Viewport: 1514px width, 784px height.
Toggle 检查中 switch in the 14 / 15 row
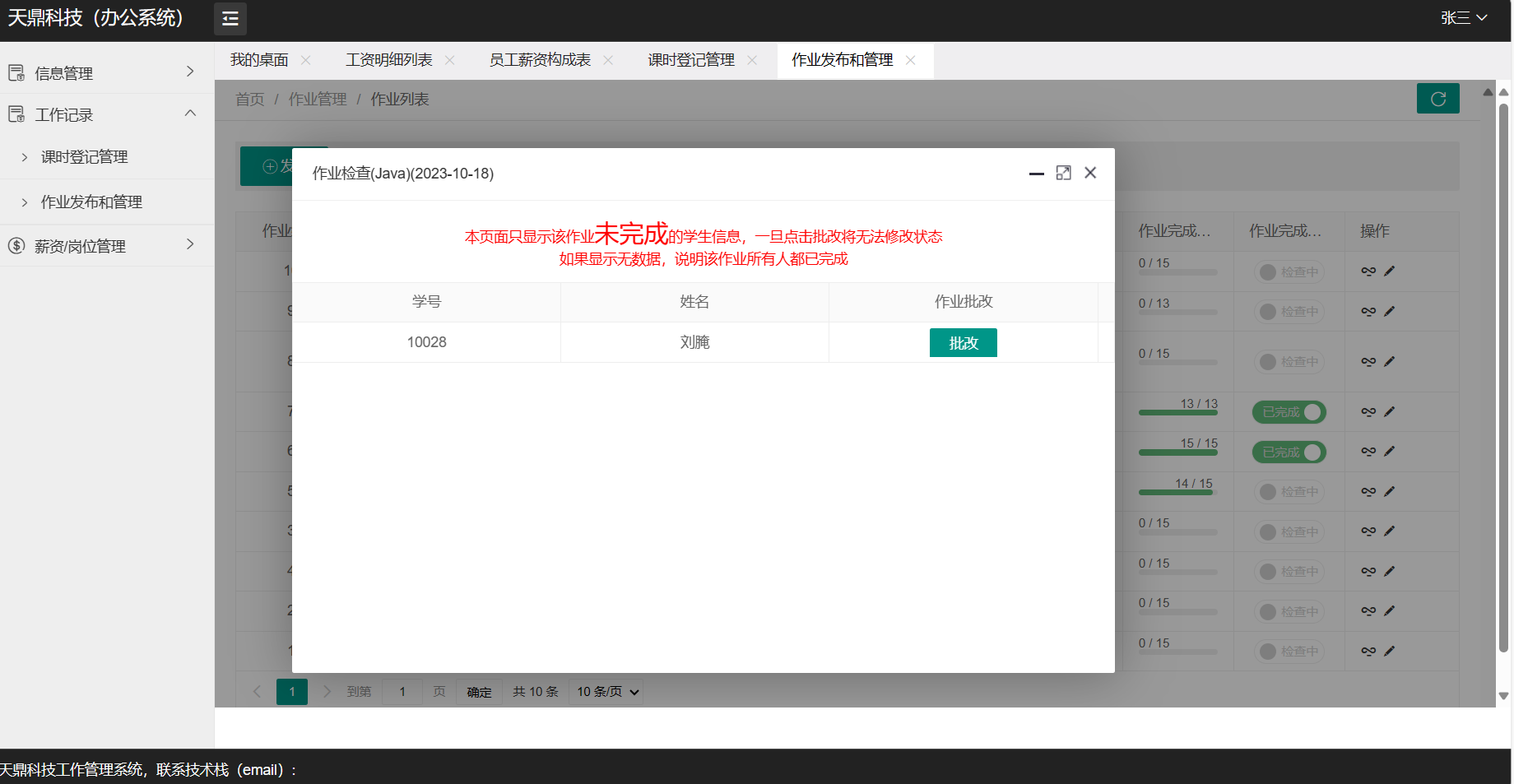coord(1289,492)
